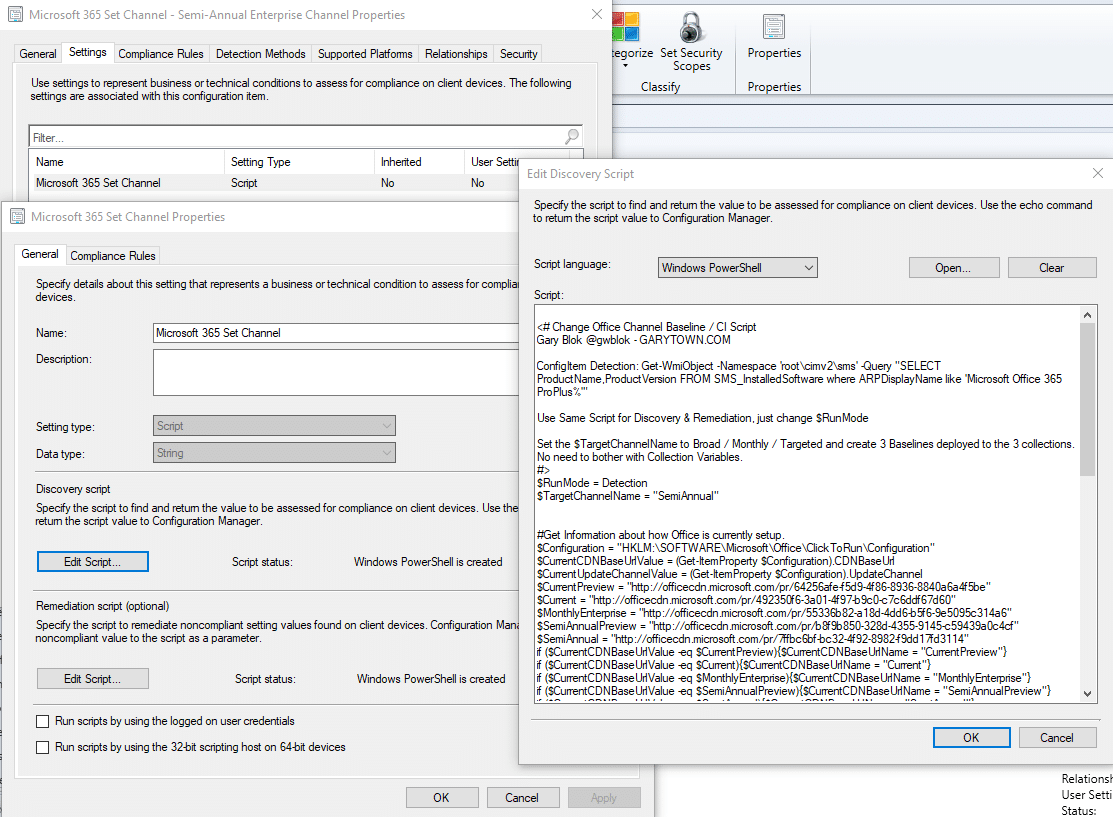Viewport: 1113px width, 817px height.
Task: Click the Open... button to load a script
Action: (x=953, y=268)
